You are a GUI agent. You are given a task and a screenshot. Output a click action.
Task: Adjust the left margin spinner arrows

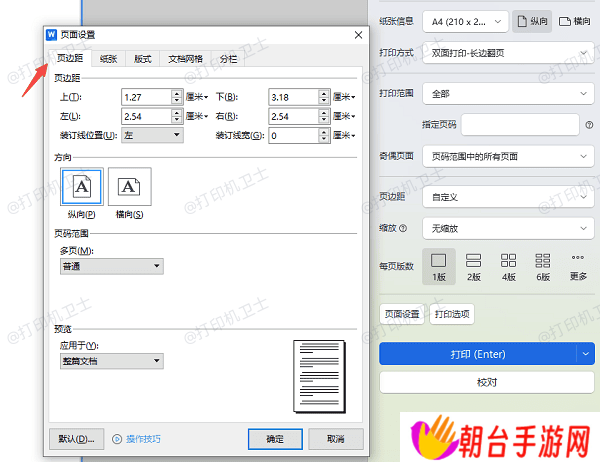click(x=176, y=116)
